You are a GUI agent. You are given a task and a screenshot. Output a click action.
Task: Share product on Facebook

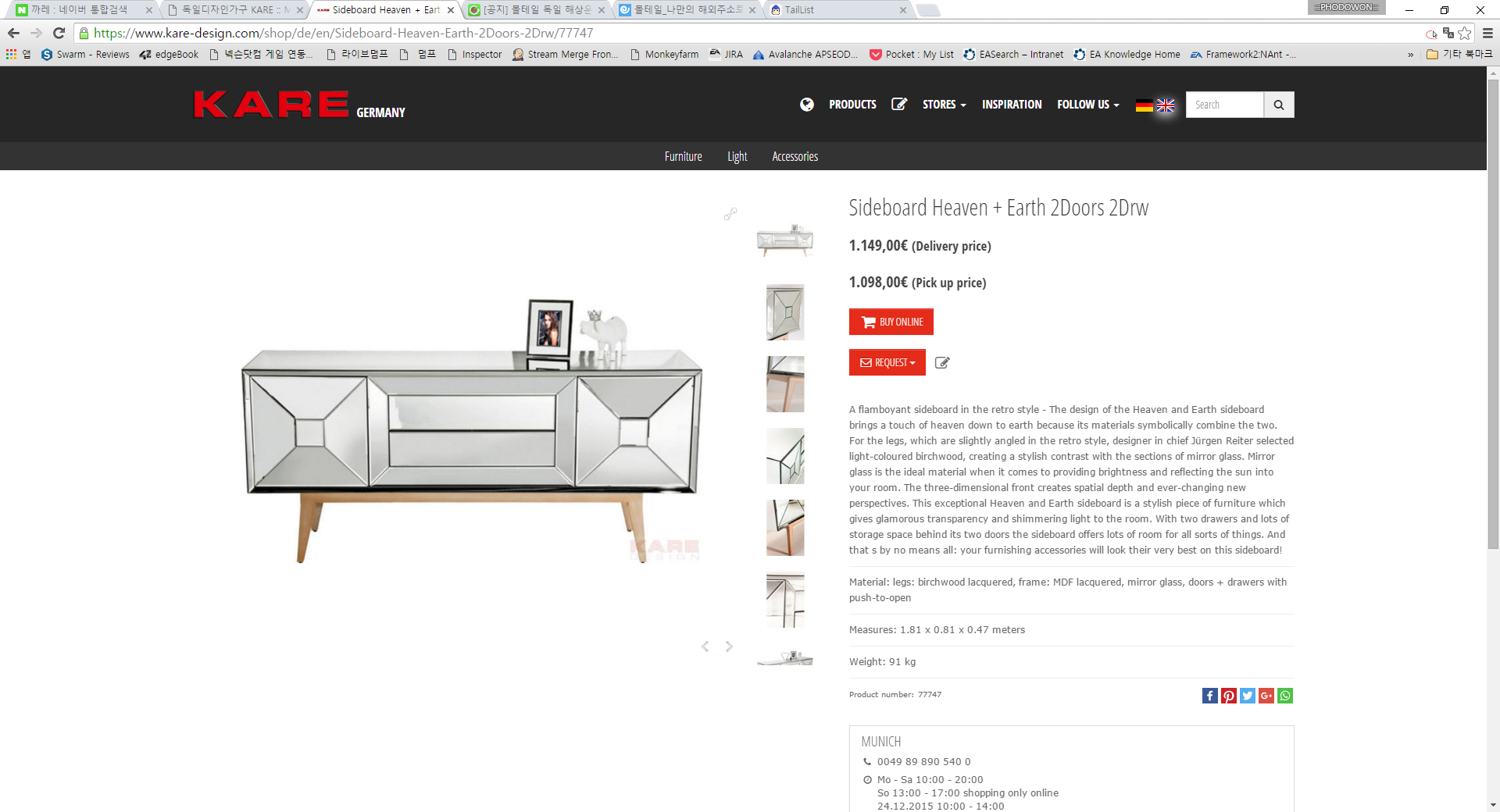coord(1209,696)
